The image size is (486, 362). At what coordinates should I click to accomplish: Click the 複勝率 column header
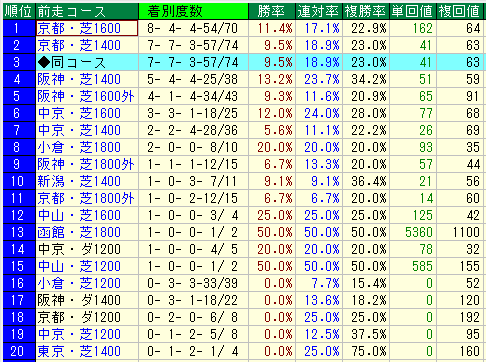coord(366,11)
